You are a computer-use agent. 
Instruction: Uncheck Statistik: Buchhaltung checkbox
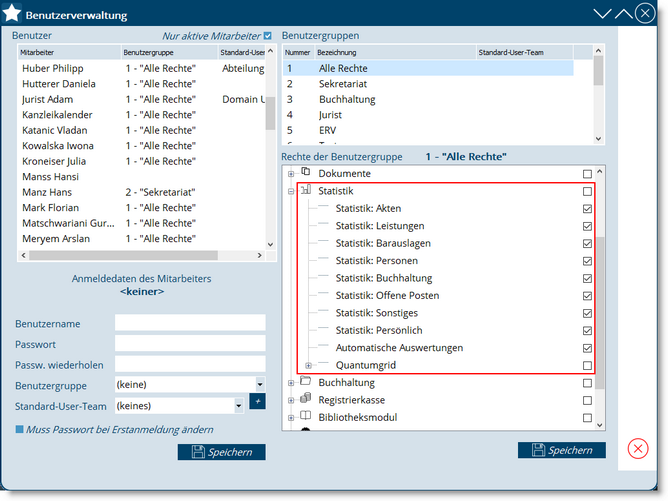[x=587, y=279]
